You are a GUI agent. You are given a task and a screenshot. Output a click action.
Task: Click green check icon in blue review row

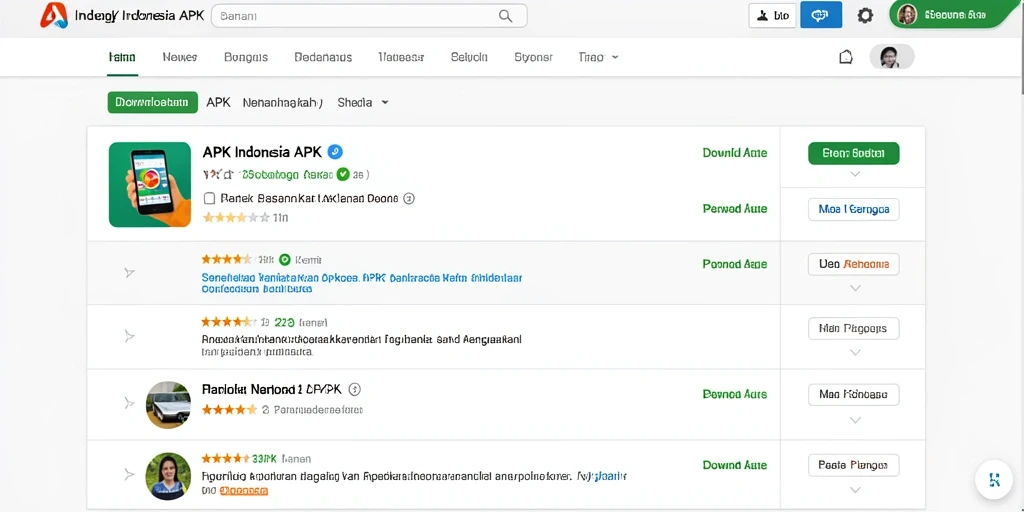point(285,260)
